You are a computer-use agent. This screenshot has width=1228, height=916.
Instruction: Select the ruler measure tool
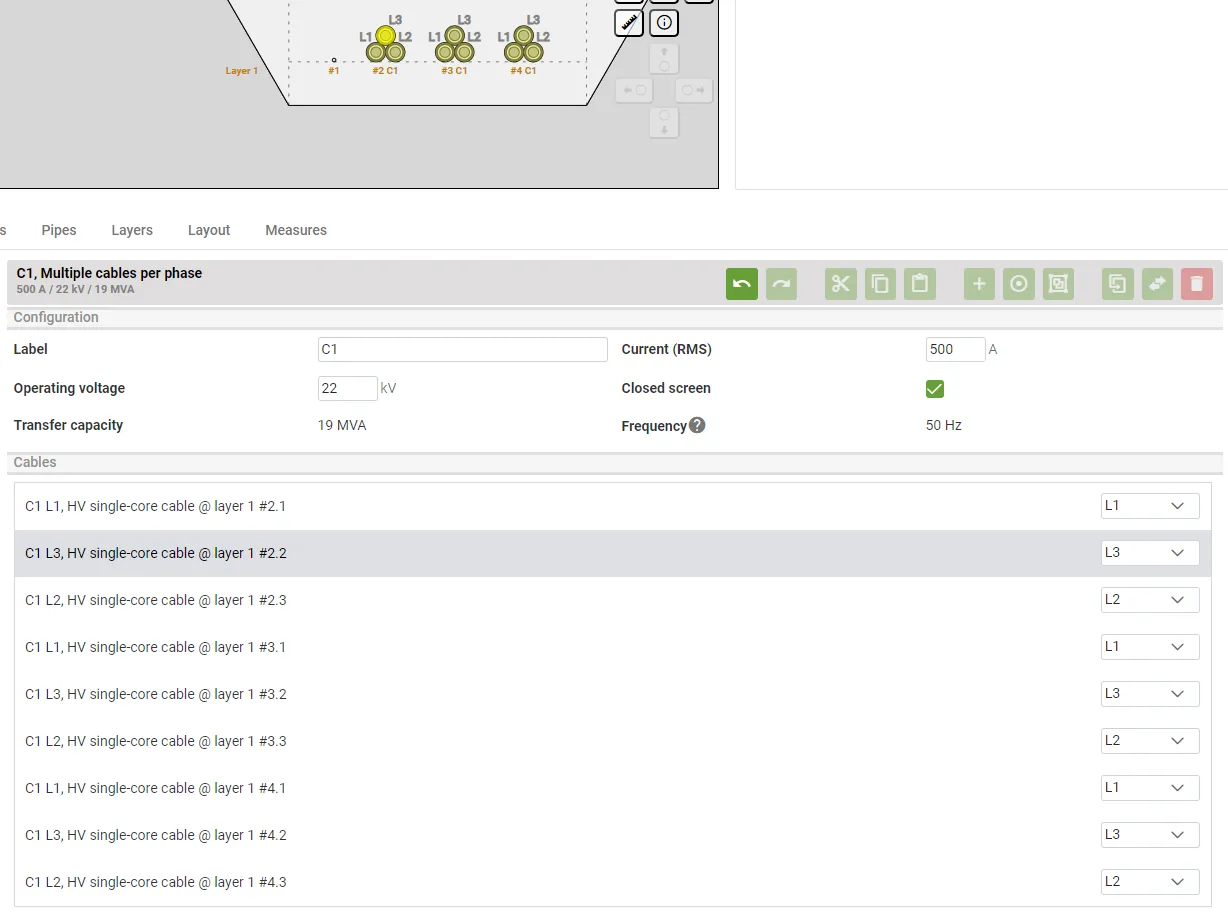point(629,22)
